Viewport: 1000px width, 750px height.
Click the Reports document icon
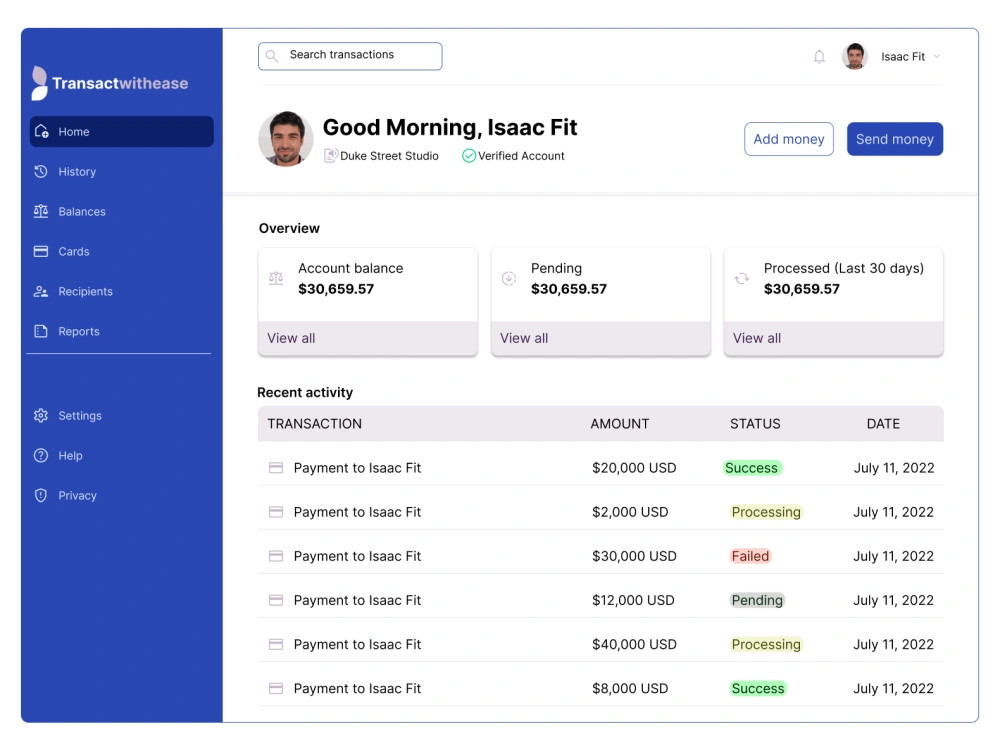[41, 331]
